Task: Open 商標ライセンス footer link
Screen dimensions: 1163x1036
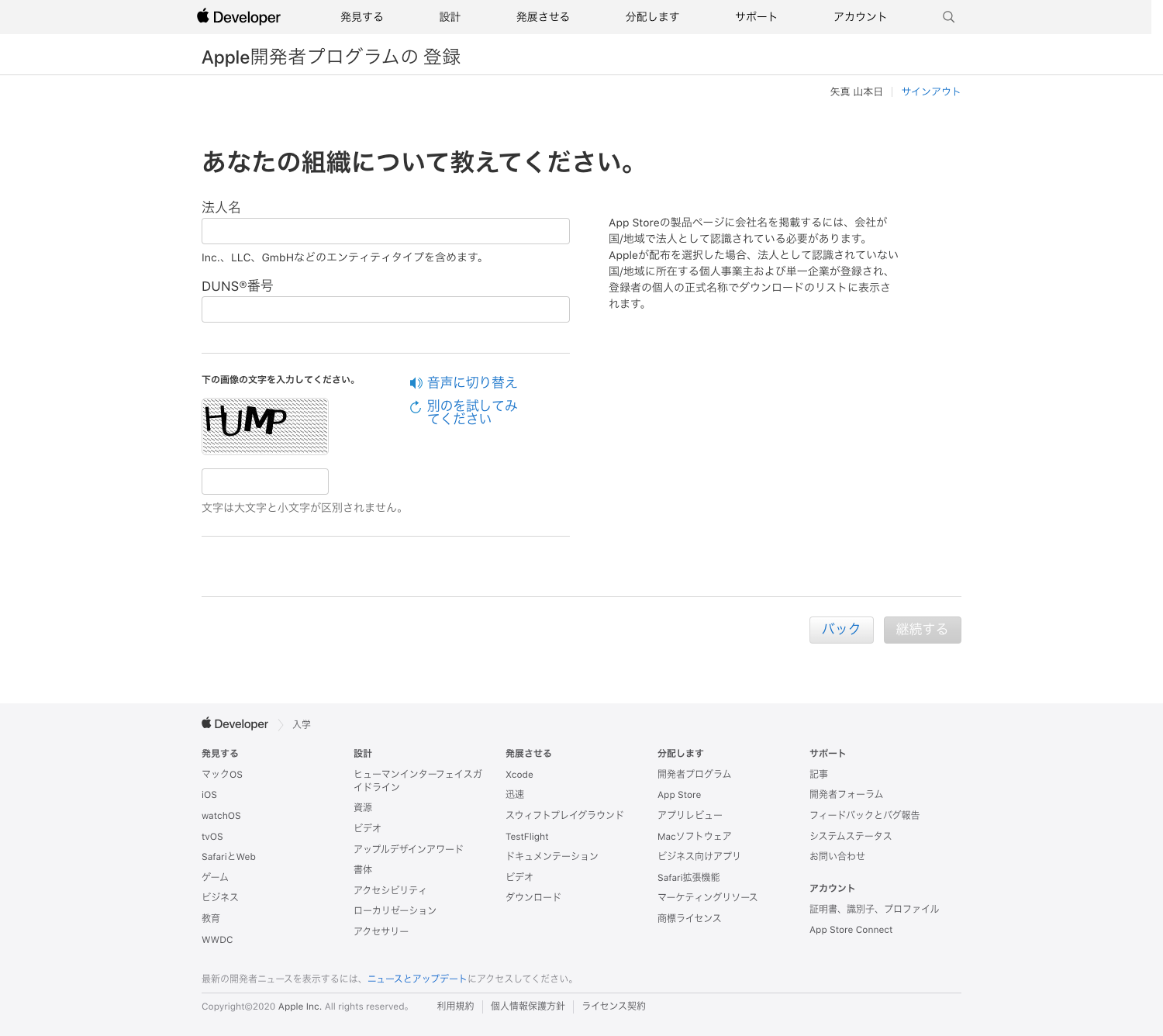Action: pyautogui.click(x=689, y=918)
